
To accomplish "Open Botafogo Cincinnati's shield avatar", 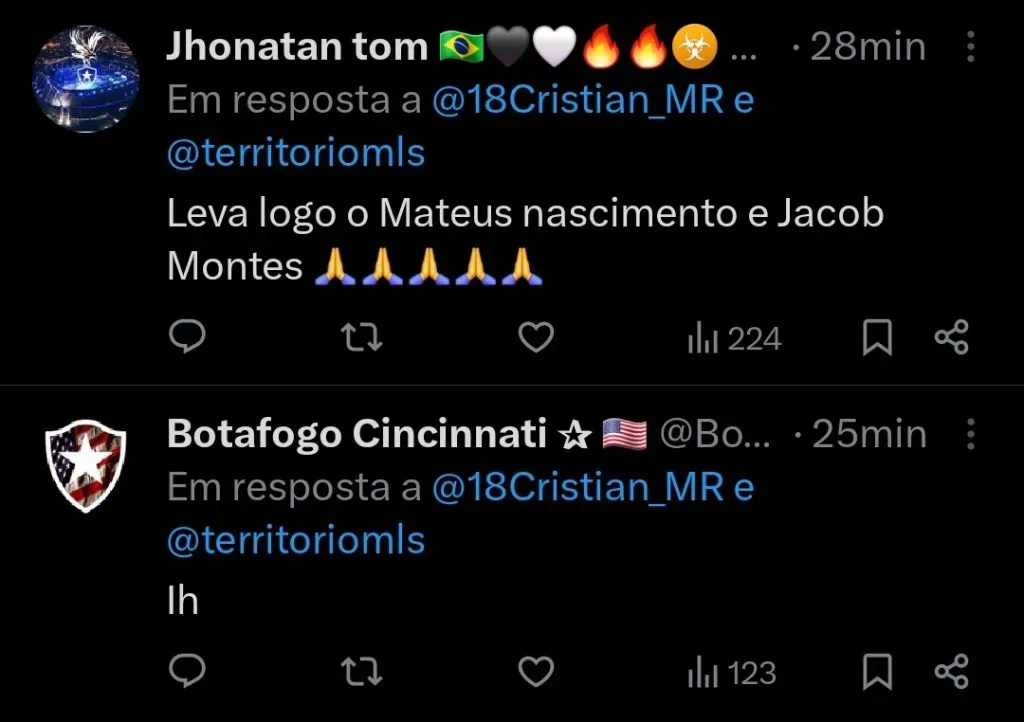I will pos(86,466).
